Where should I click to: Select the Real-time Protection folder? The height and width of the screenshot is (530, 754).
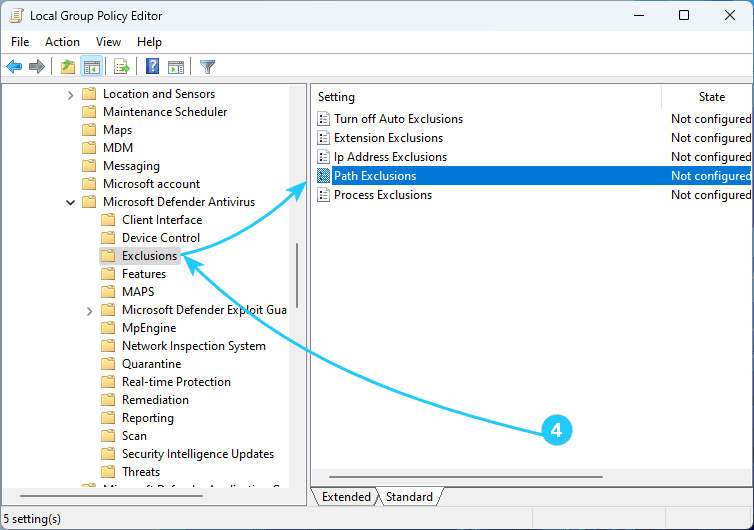pos(176,382)
